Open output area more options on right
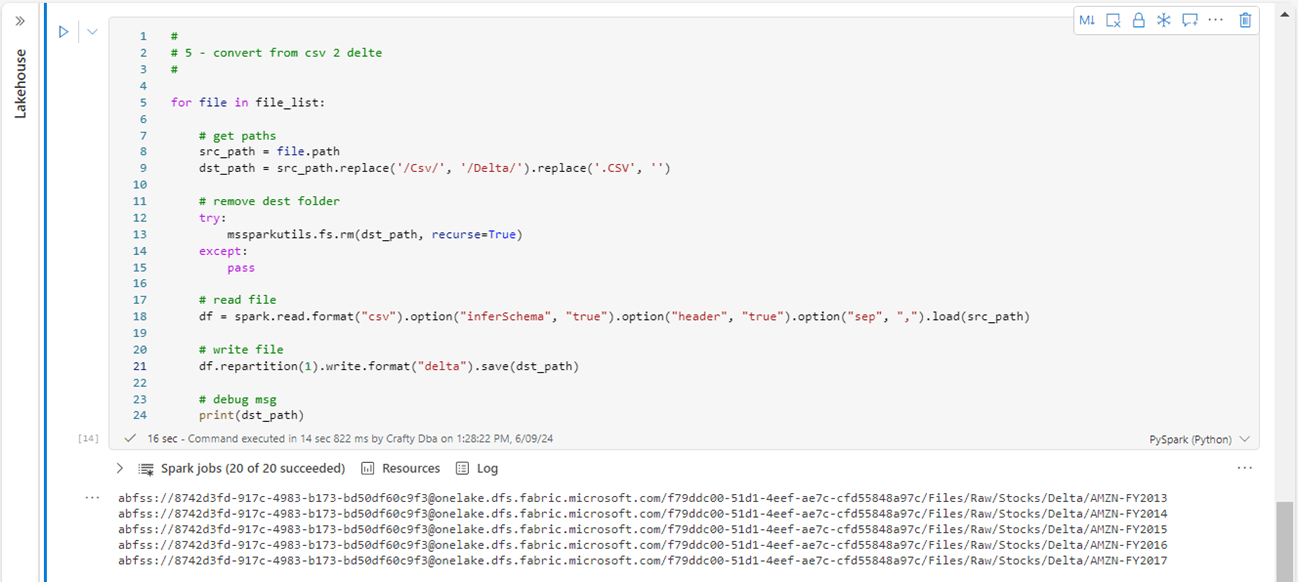 [1244, 468]
